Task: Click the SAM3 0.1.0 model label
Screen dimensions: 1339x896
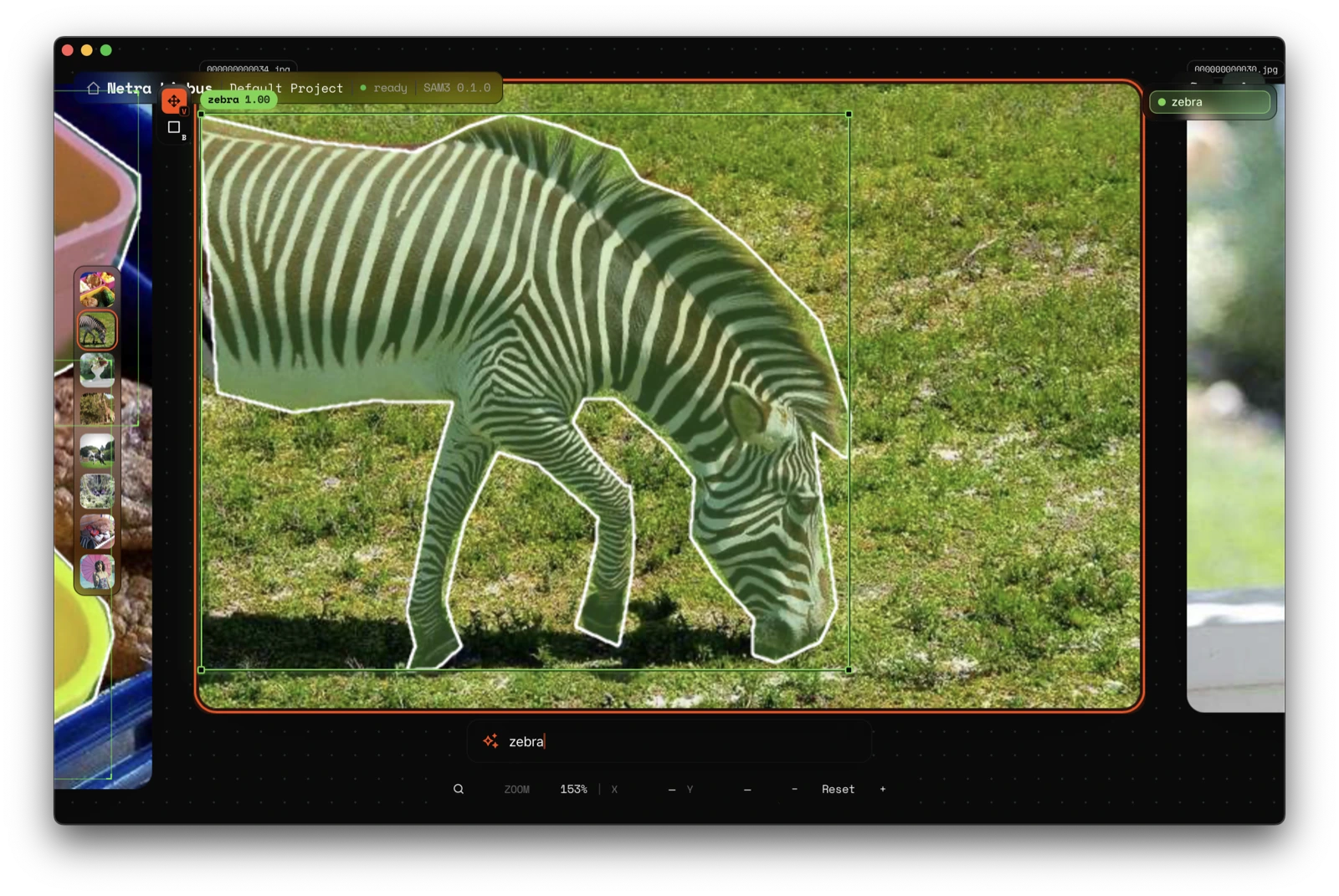Action: 457,88
